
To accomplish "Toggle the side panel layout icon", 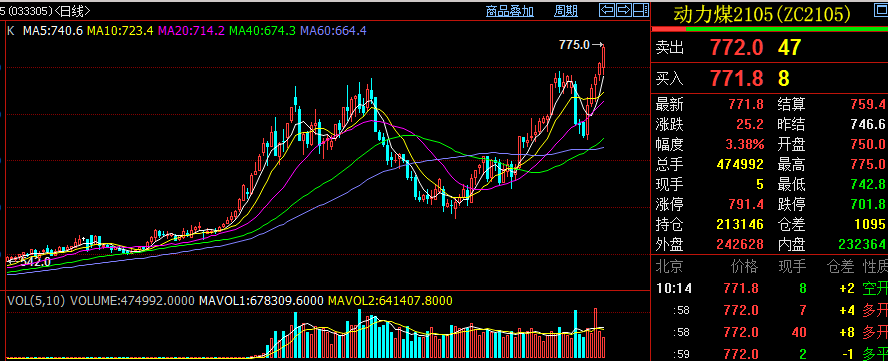I will [641, 10].
